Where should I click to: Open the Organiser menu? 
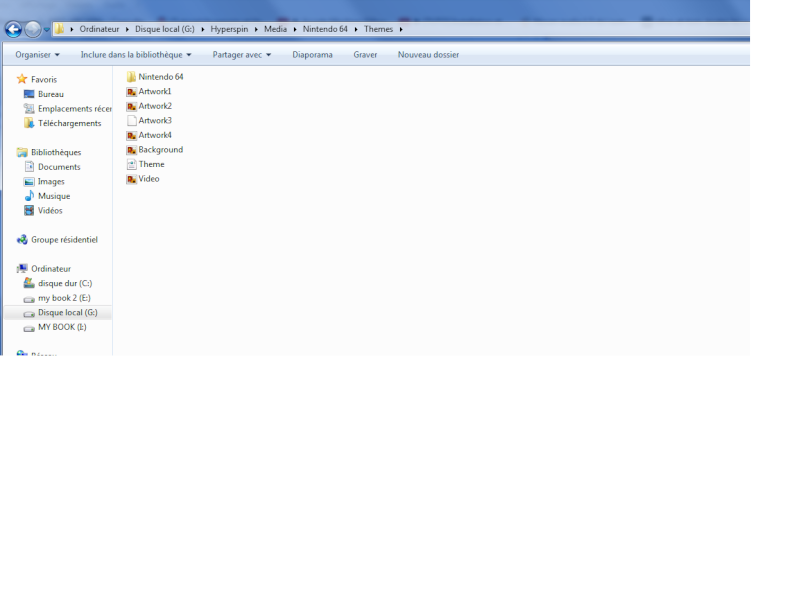[37, 55]
